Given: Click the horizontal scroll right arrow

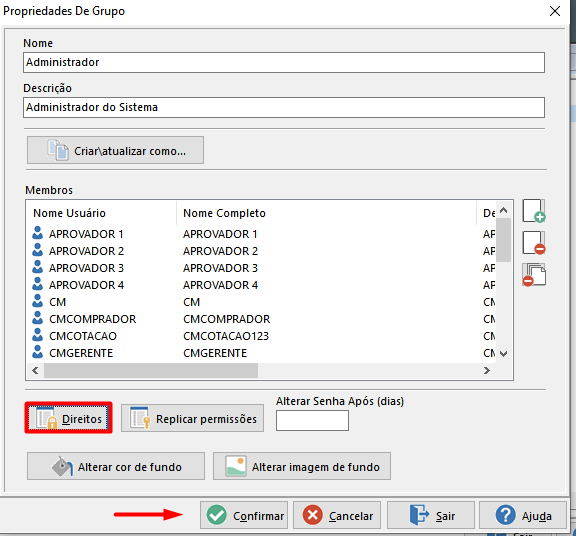Looking at the screenshot, I should pyautogui.click(x=487, y=370).
